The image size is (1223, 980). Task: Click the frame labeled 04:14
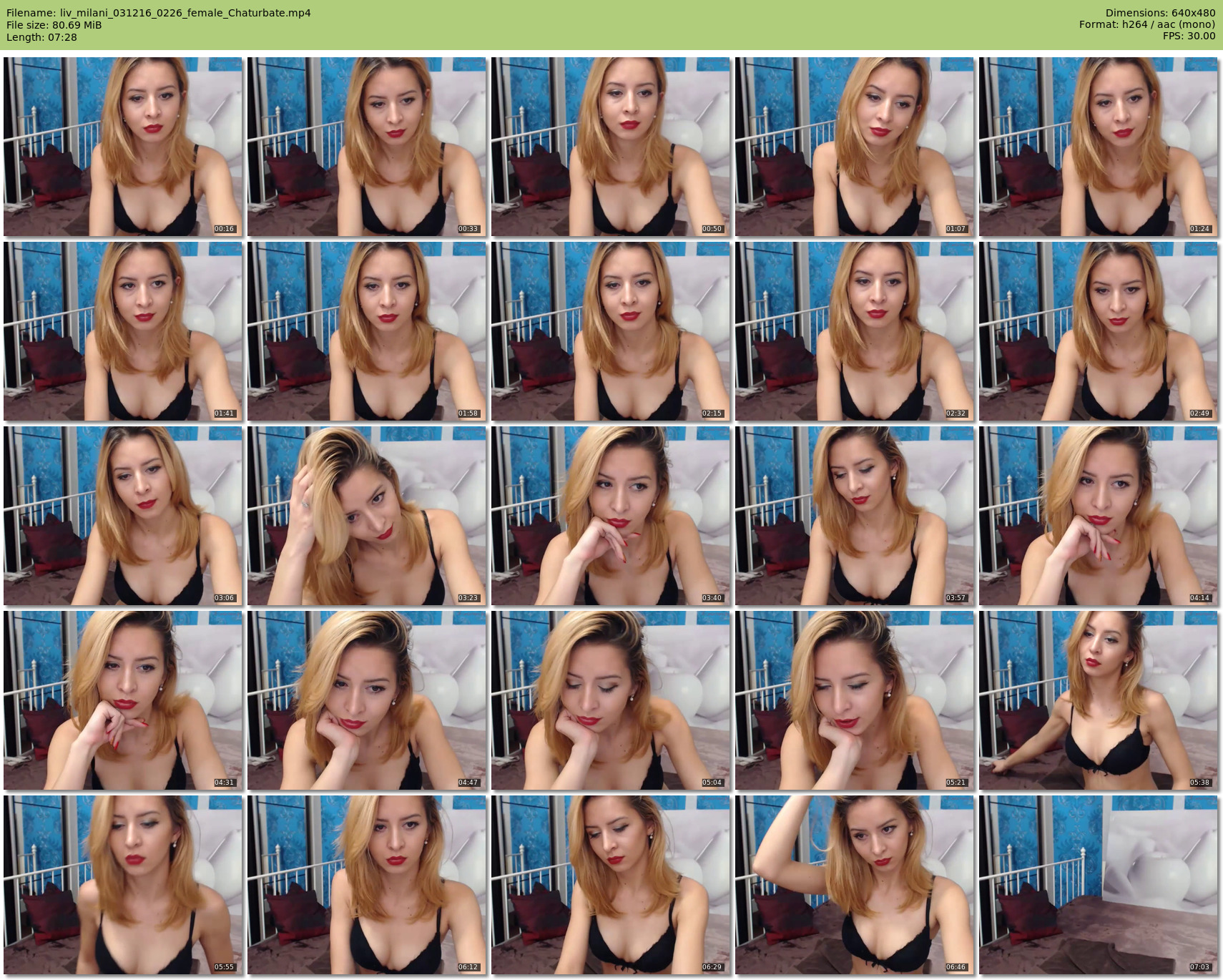1099,516
